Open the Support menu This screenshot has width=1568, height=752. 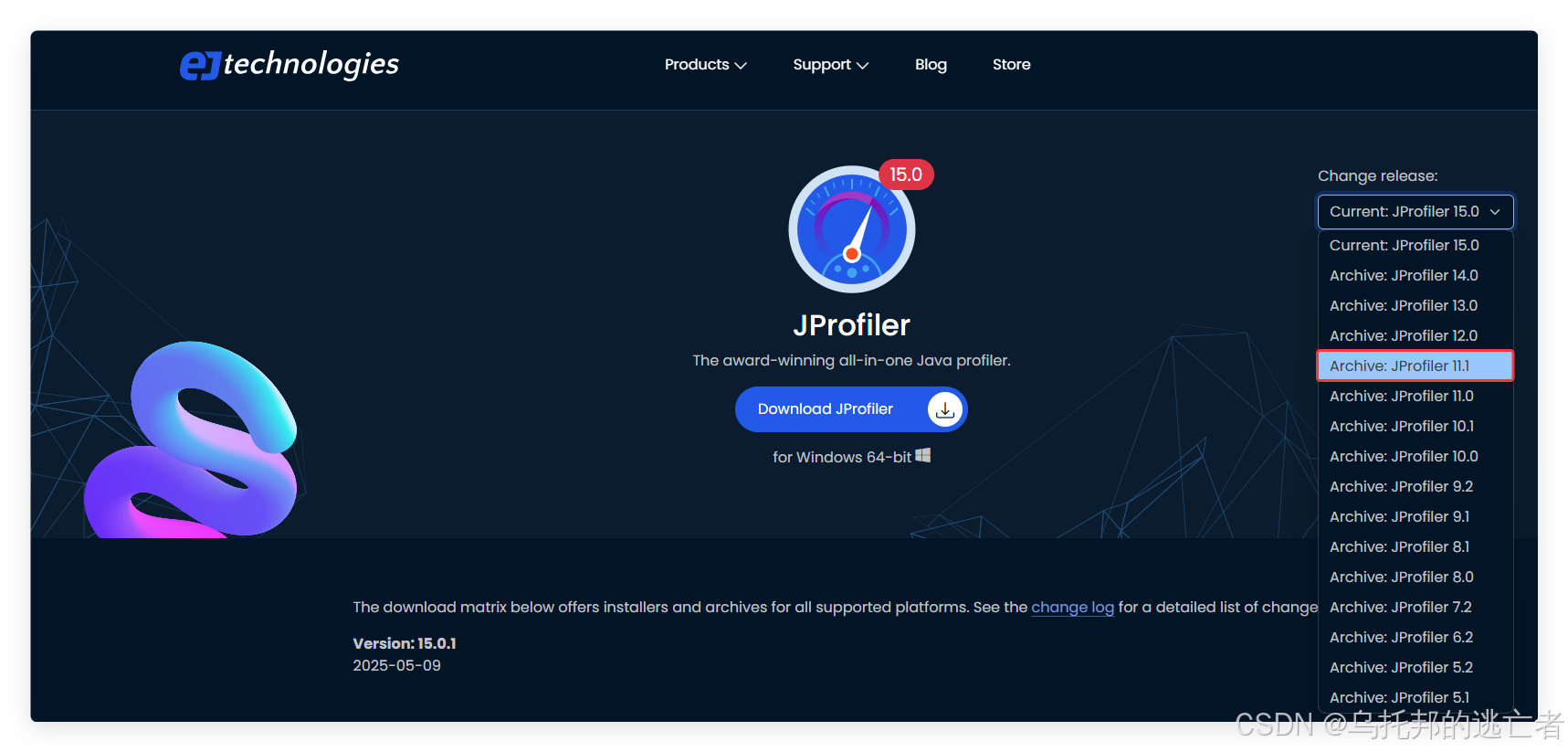coord(830,65)
